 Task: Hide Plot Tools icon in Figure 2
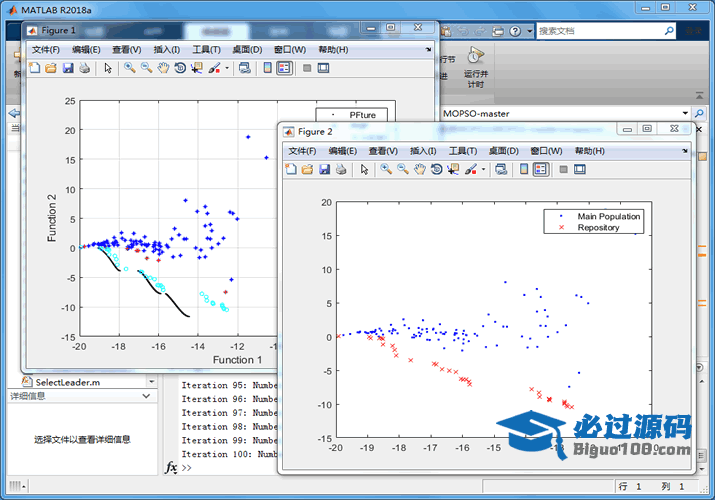564,170
